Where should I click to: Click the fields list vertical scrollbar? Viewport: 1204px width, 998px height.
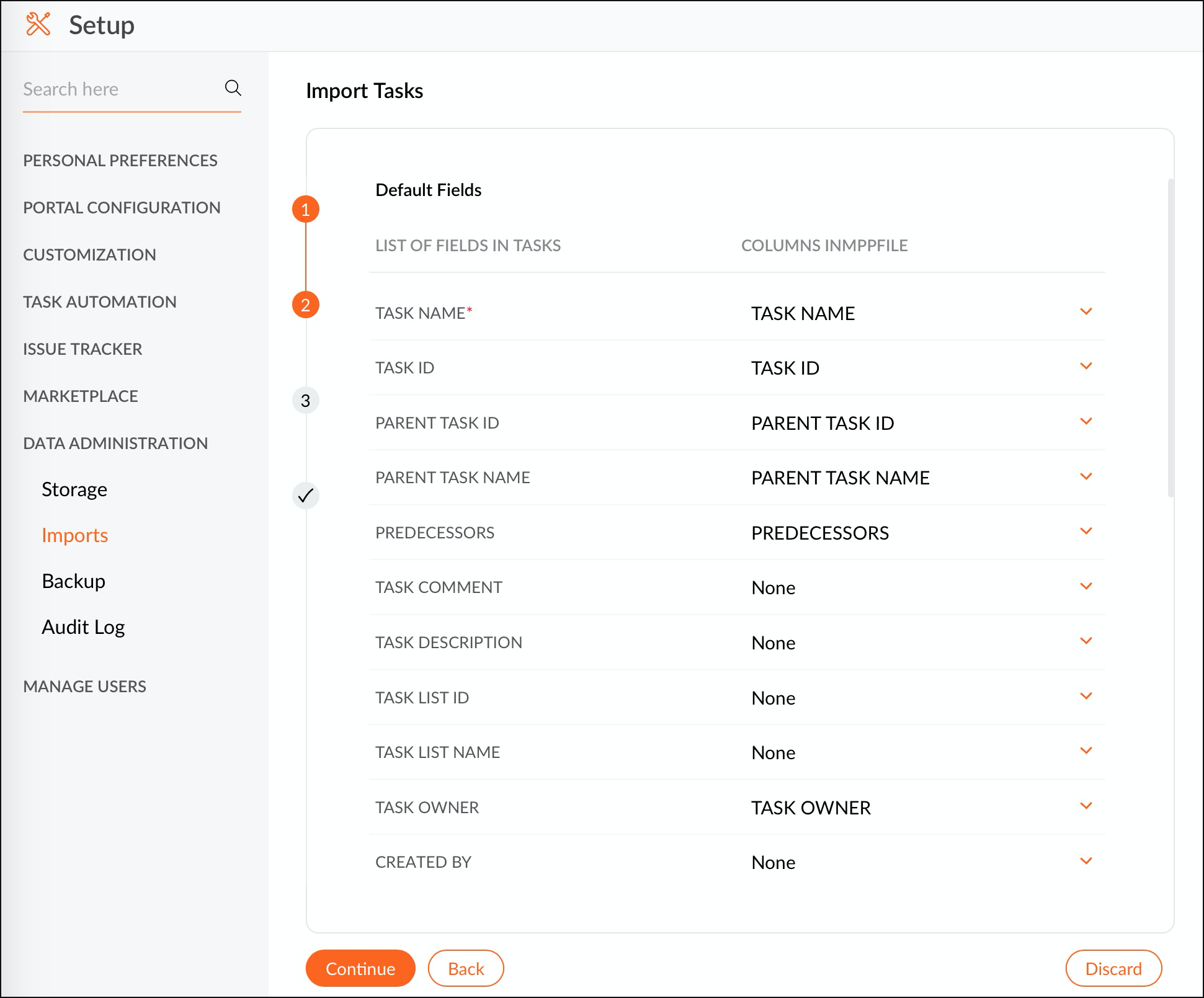pos(1171,338)
